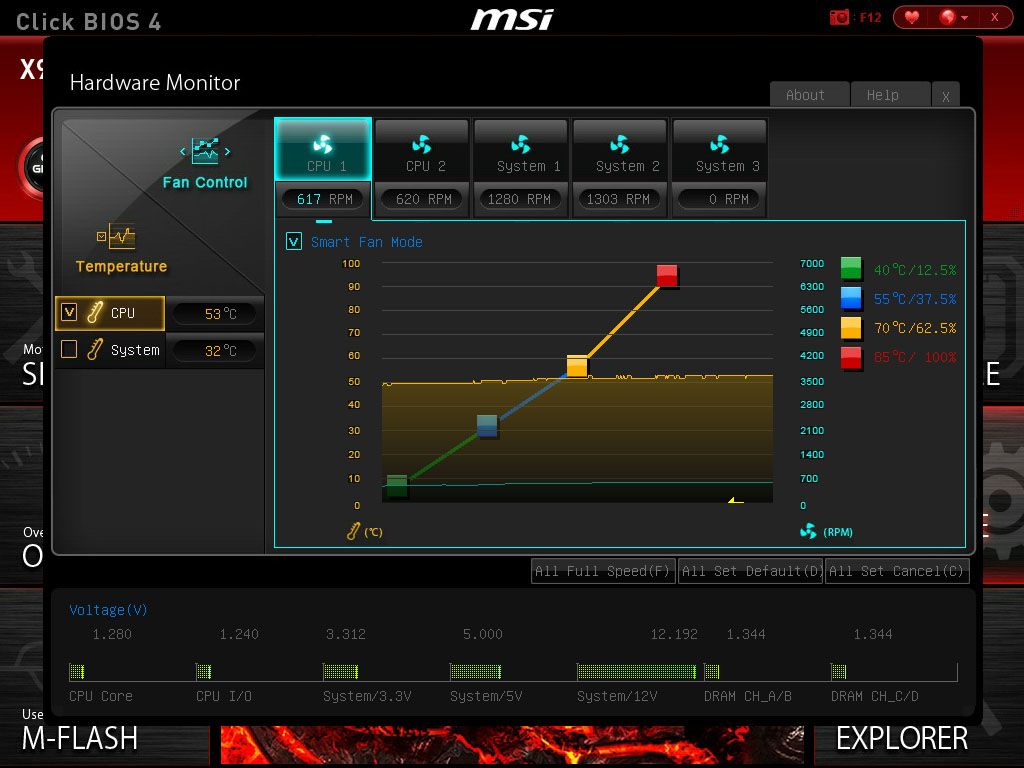The image size is (1024, 768).
Task: Click the yellow fan curve point
Action: tap(577, 366)
